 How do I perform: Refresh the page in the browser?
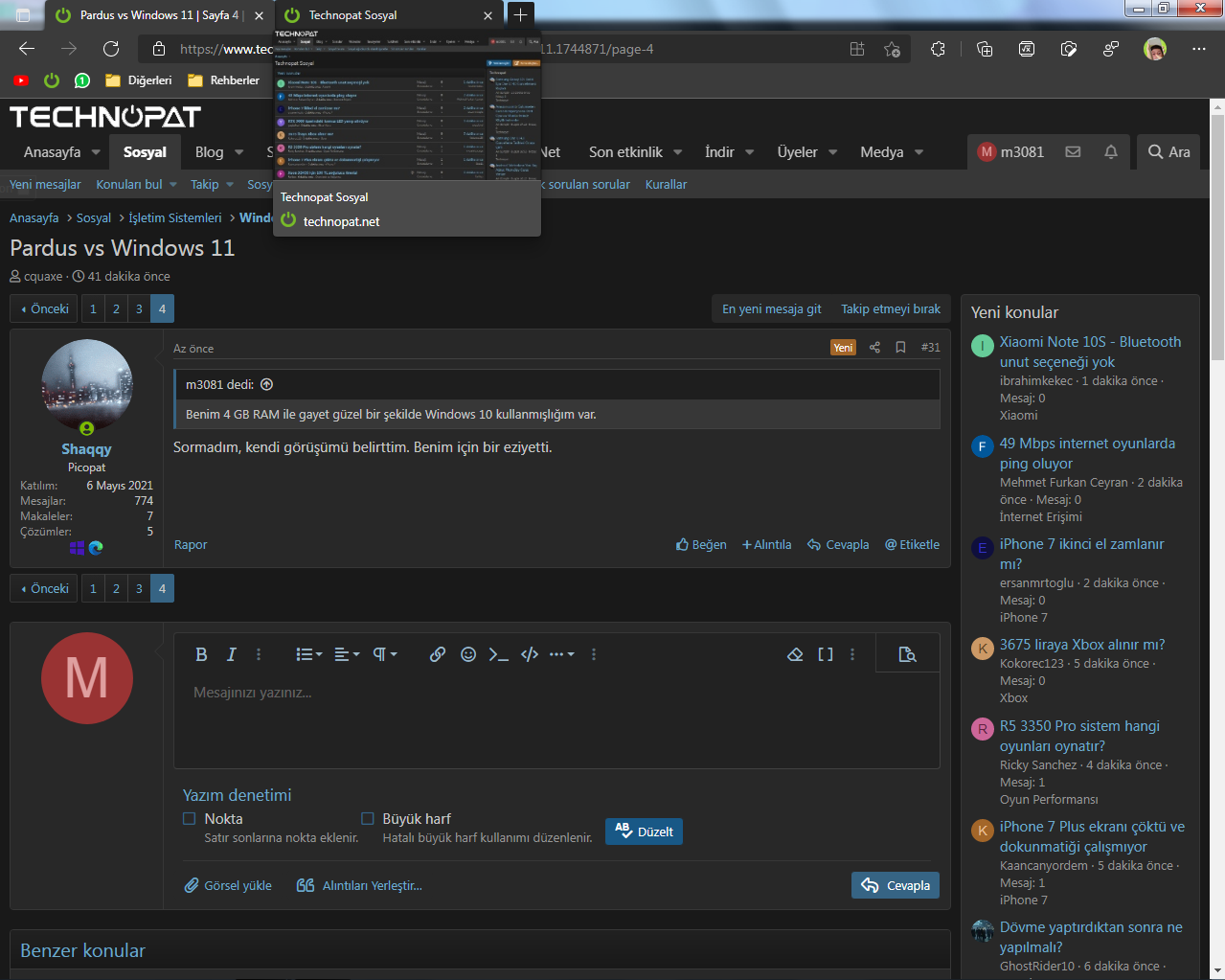point(111,49)
